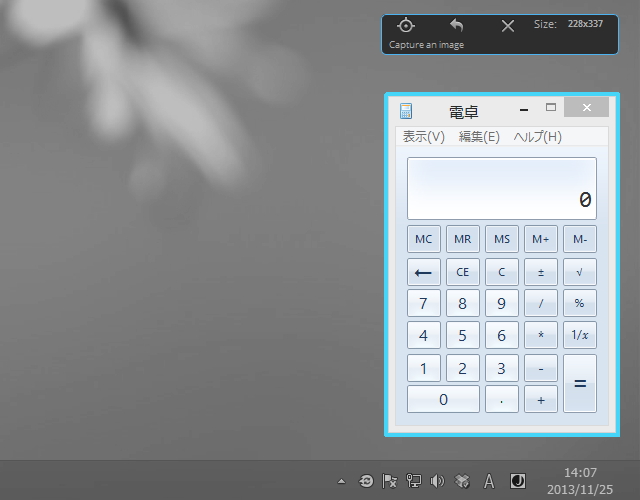Click the undo arrow in capture toolbar
The height and width of the screenshot is (500, 640).
pos(457,25)
